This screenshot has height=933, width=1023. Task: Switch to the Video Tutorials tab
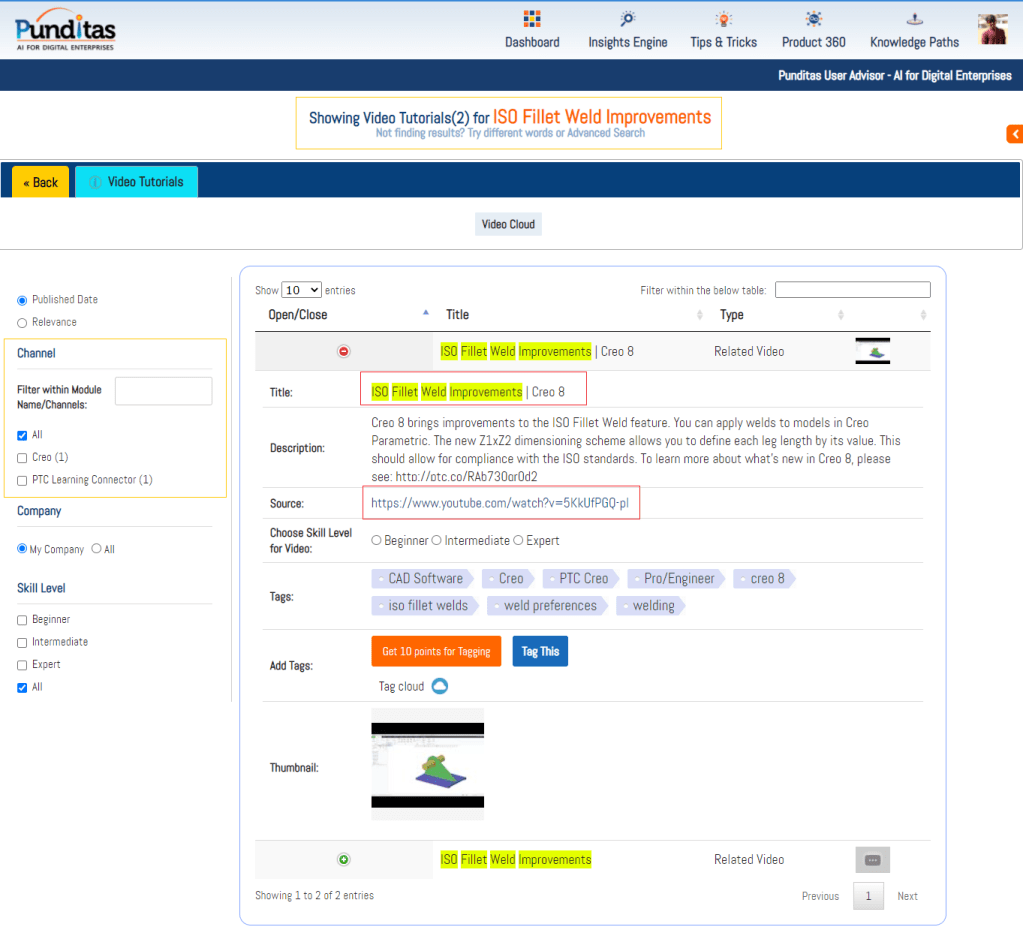tap(137, 182)
